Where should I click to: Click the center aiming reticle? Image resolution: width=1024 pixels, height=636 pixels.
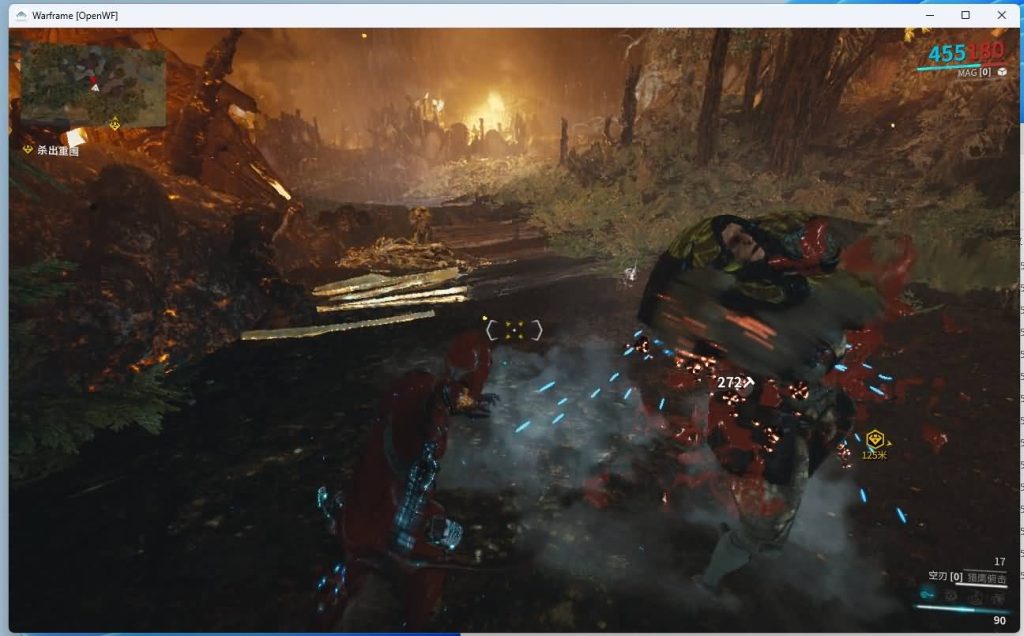pyautogui.click(x=513, y=330)
